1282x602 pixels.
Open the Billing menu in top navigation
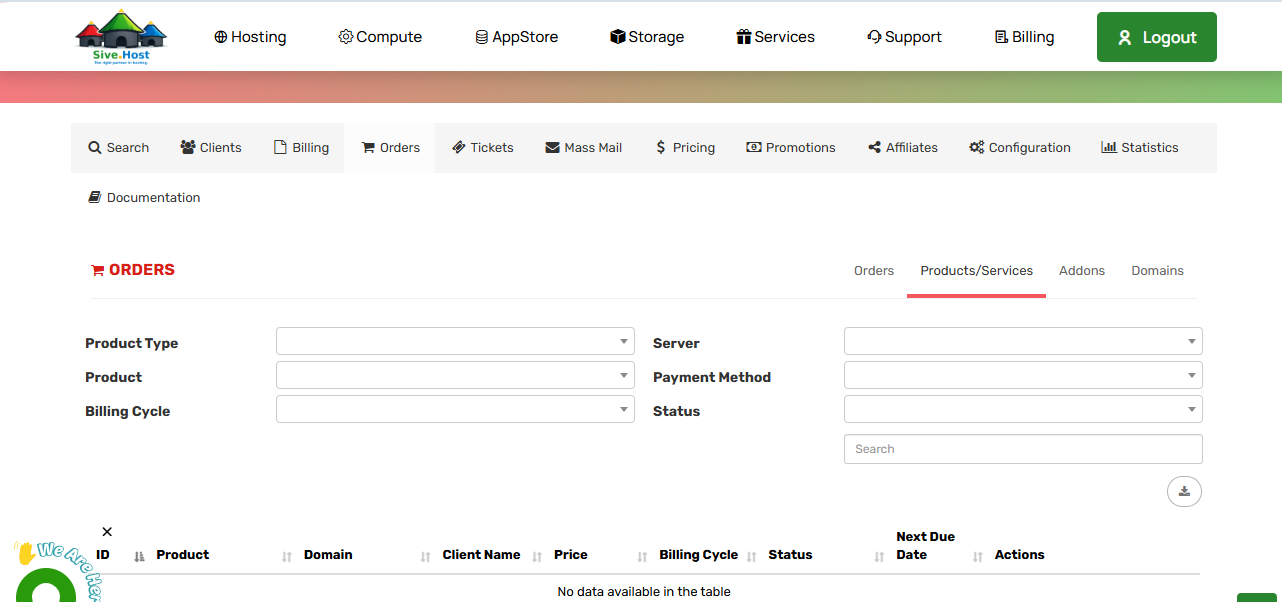click(1024, 37)
